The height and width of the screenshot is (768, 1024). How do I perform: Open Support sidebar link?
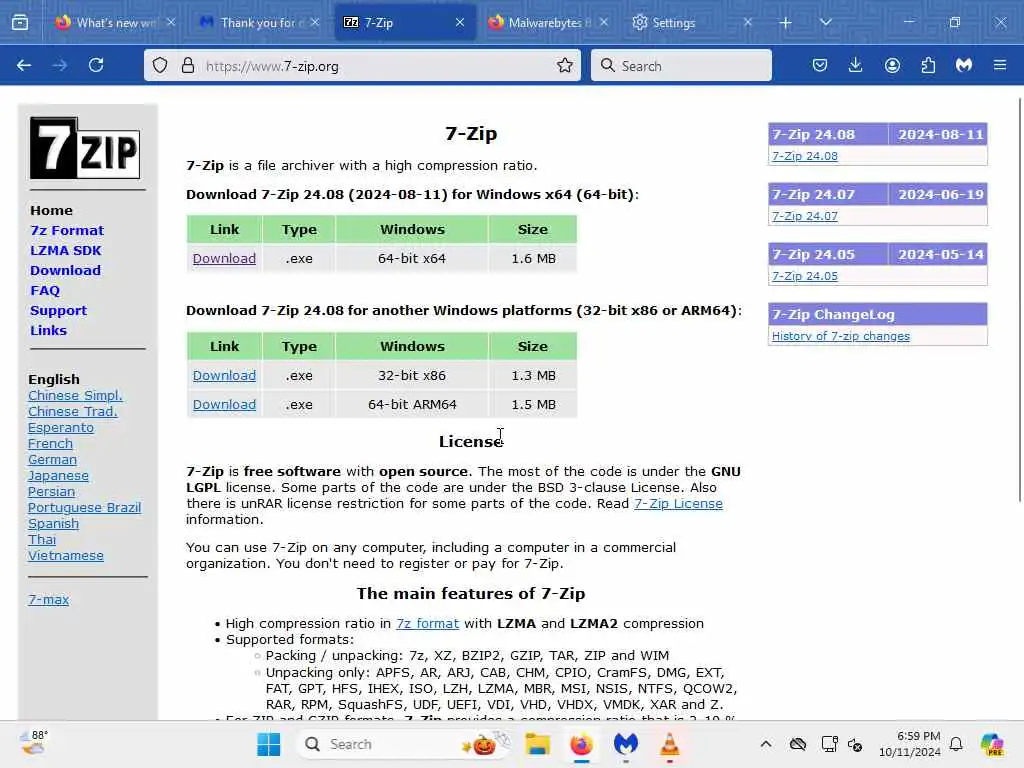click(x=58, y=311)
